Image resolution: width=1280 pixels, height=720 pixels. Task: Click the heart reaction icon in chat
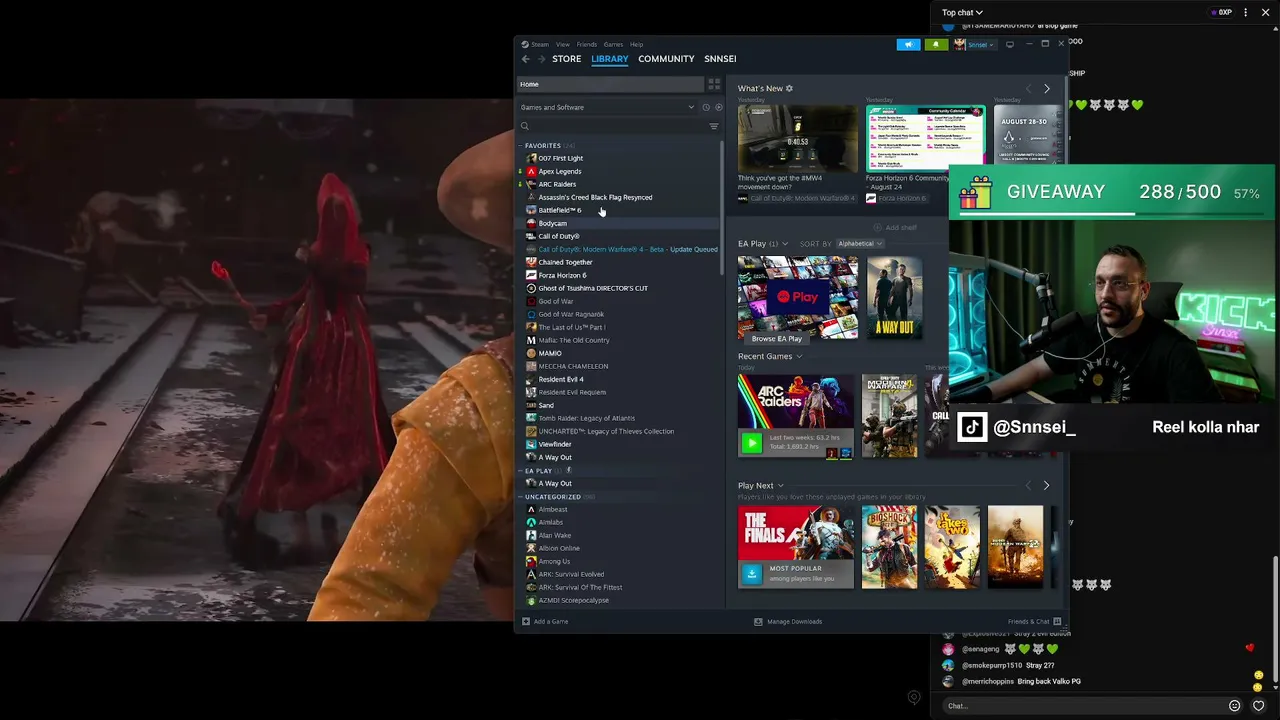point(1259,706)
